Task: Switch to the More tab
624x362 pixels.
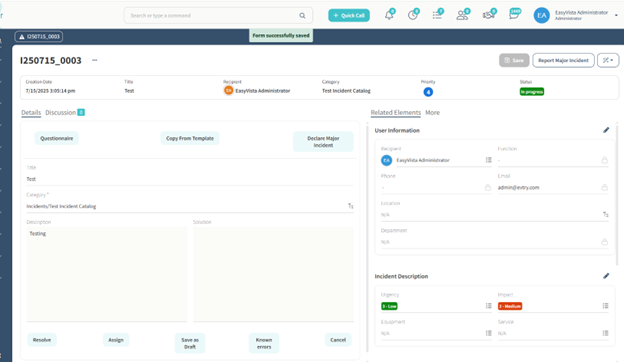Action: 432,113
